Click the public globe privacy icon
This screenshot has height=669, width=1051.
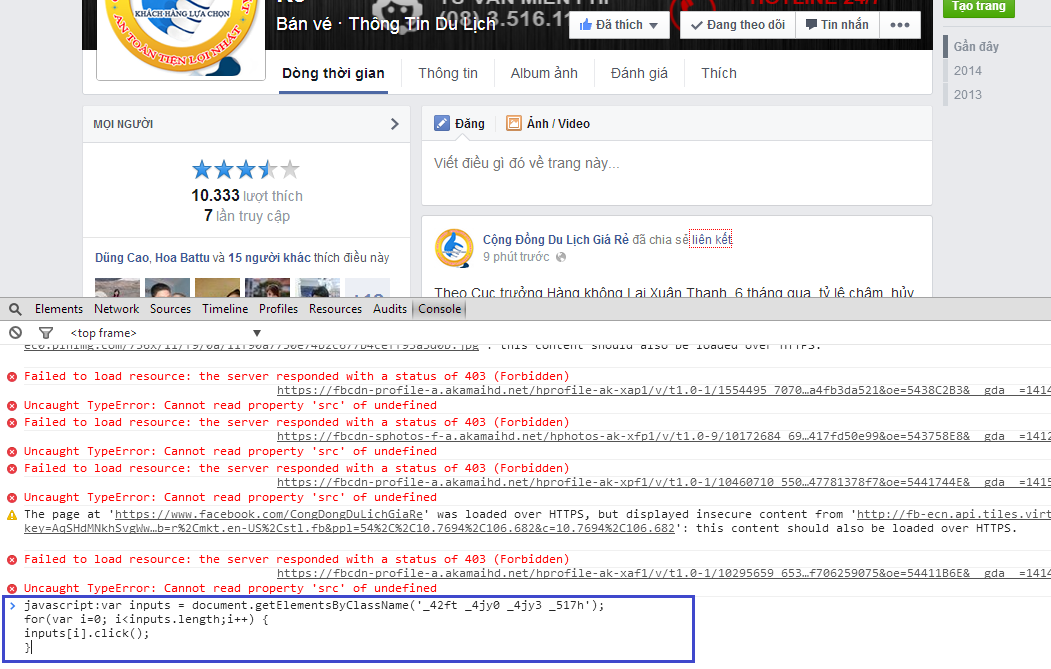[561, 257]
